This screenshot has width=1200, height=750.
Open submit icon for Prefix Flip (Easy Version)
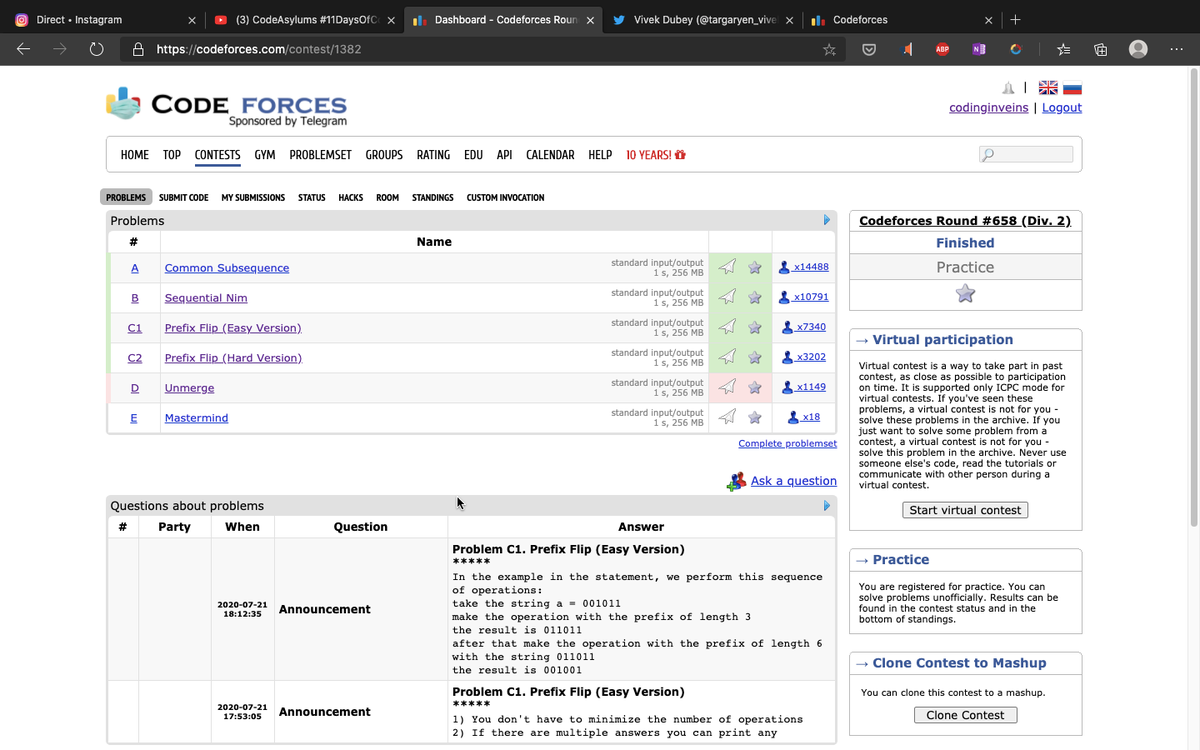728,327
